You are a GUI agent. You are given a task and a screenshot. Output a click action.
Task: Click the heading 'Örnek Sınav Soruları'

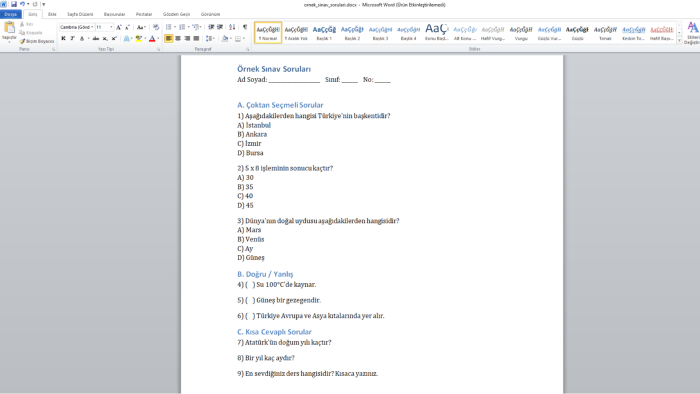pos(274,69)
